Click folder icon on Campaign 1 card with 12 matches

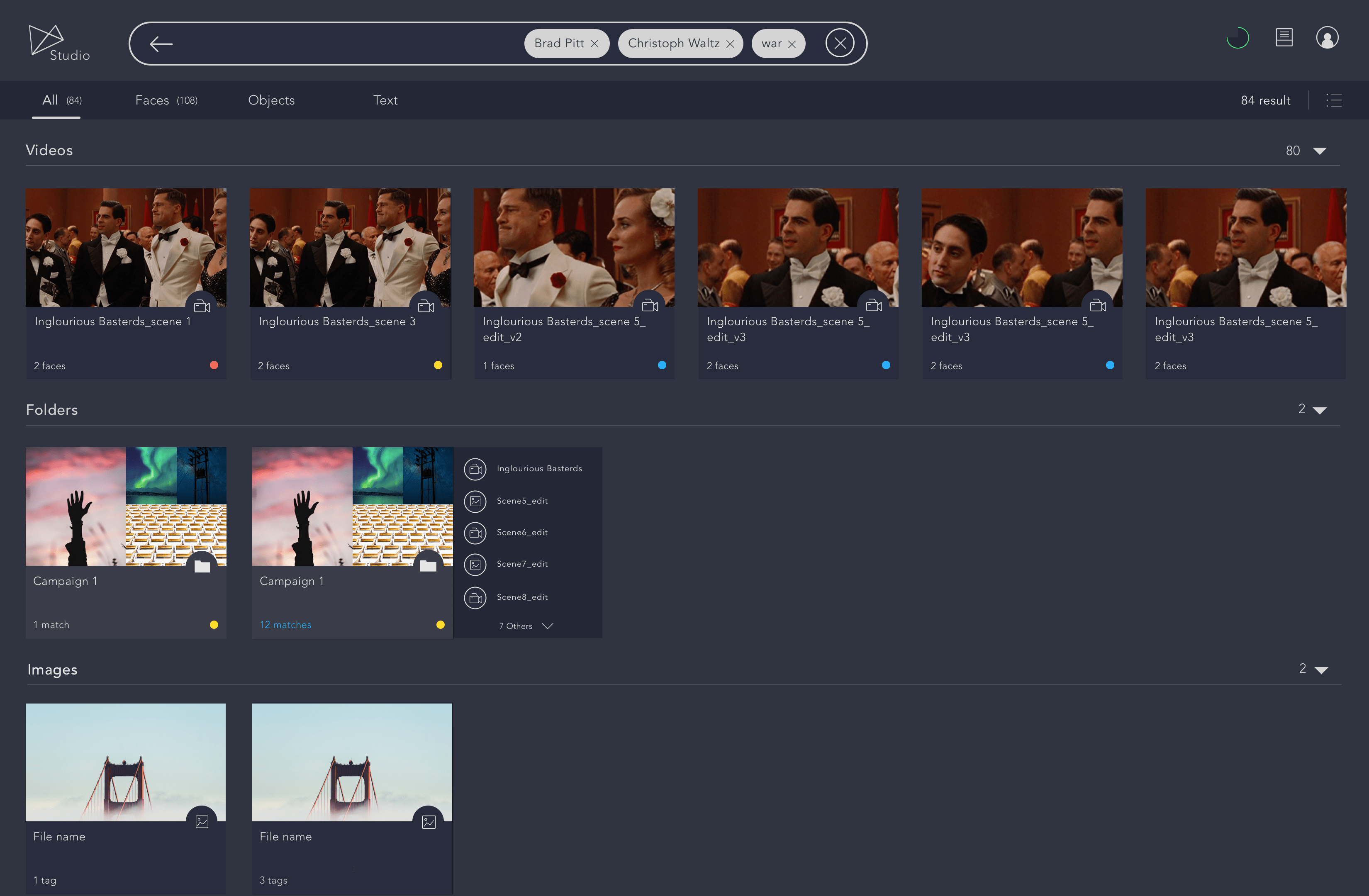428,567
